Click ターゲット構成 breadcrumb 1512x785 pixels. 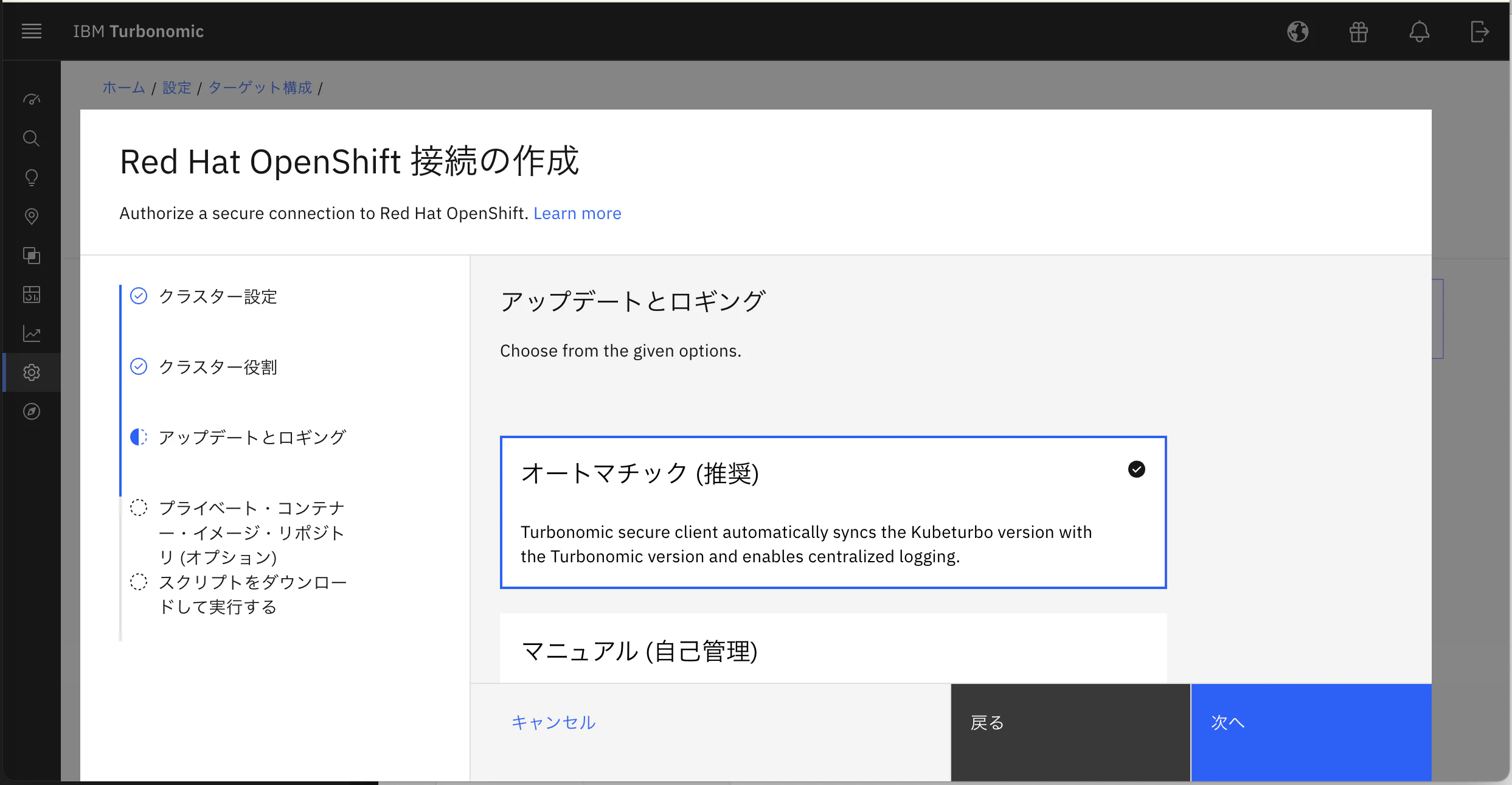tap(260, 88)
